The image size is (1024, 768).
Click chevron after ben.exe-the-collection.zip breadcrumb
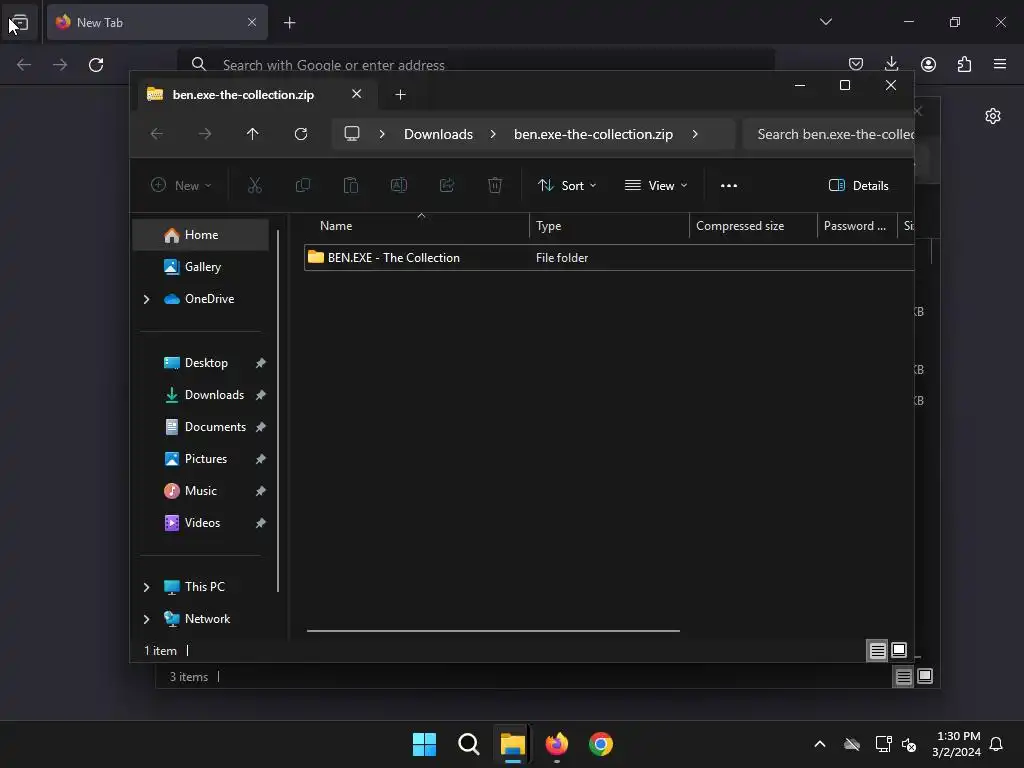(695, 134)
